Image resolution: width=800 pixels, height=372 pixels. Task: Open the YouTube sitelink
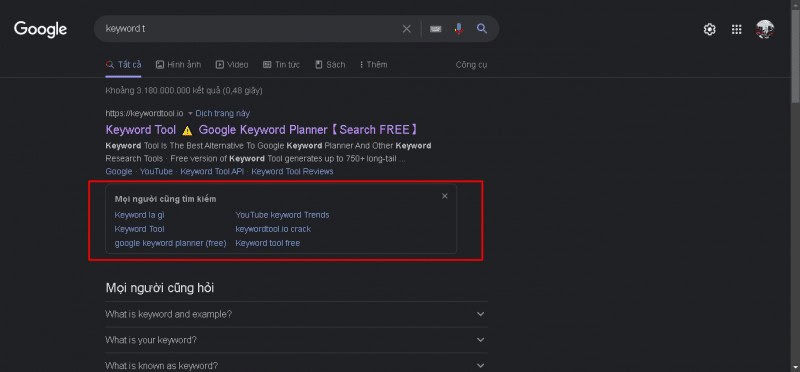156,171
